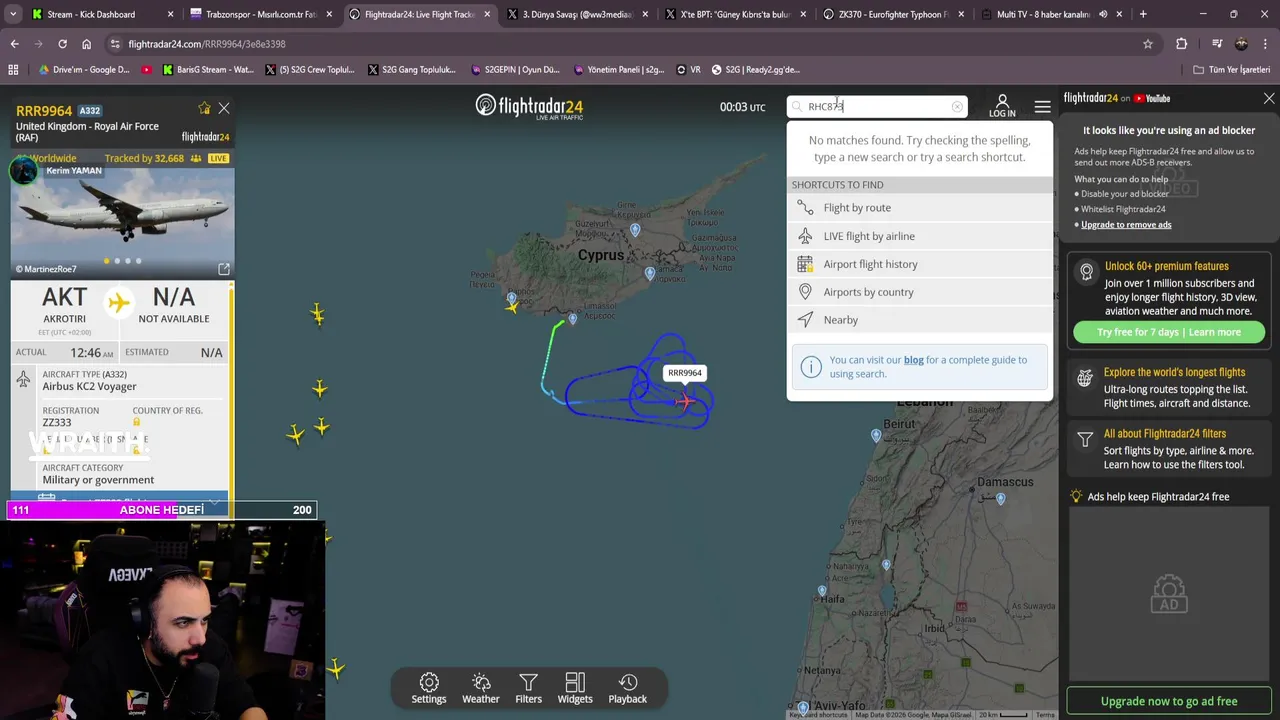Image resolution: width=1280 pixels, height=720 pixels.
Task: Open the LOG IN user icon
Action: coord(1002,106)
